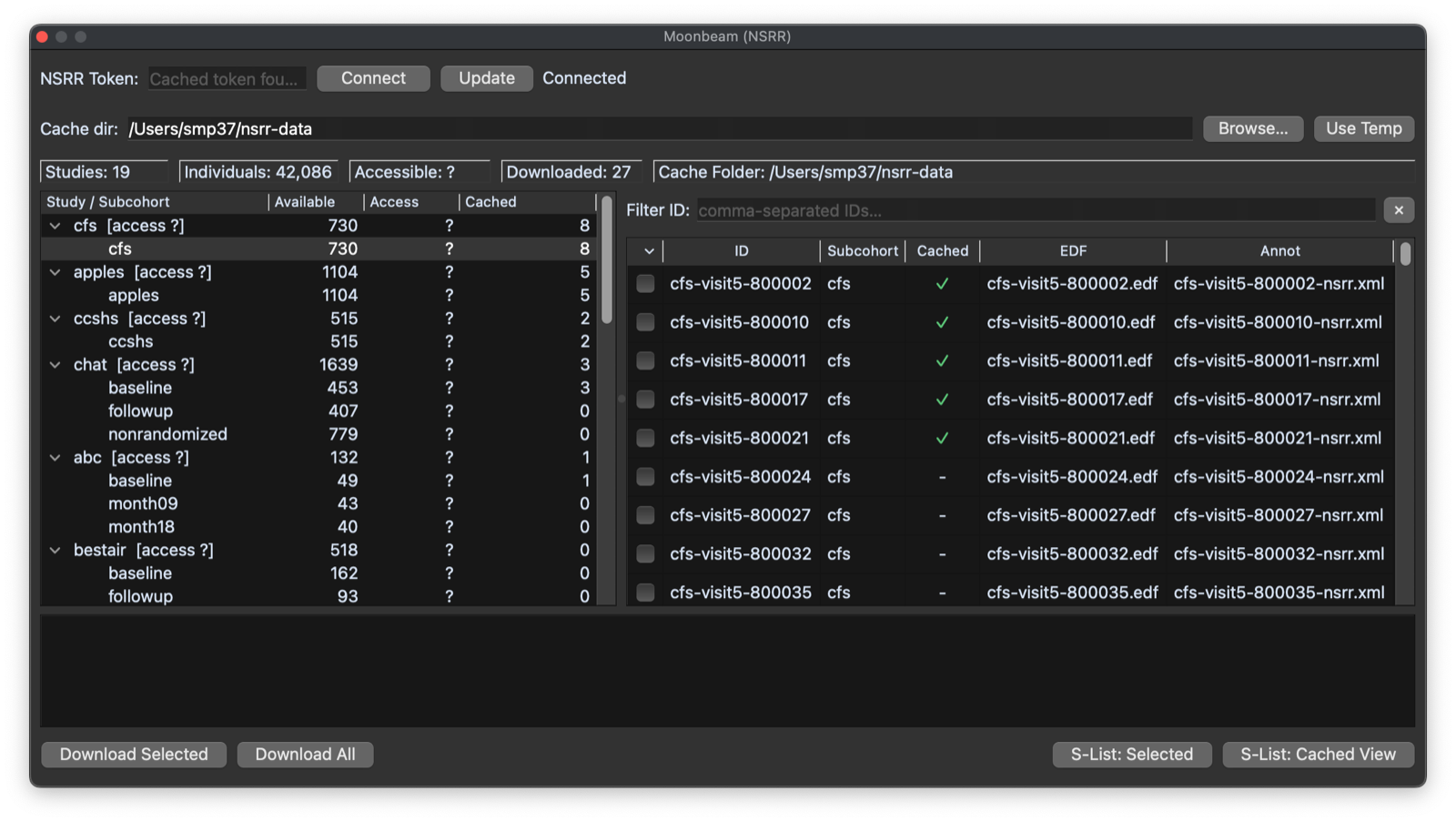
Task: Click the green cached checkmark for cfs-visit5-800002
Action: (942, 284)
